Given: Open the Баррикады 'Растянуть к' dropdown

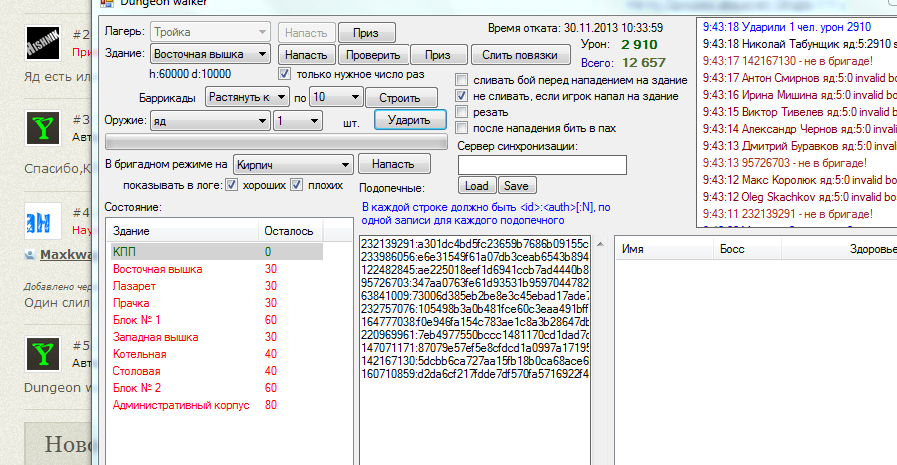Looking at the screenshot, I should point(246,97).
